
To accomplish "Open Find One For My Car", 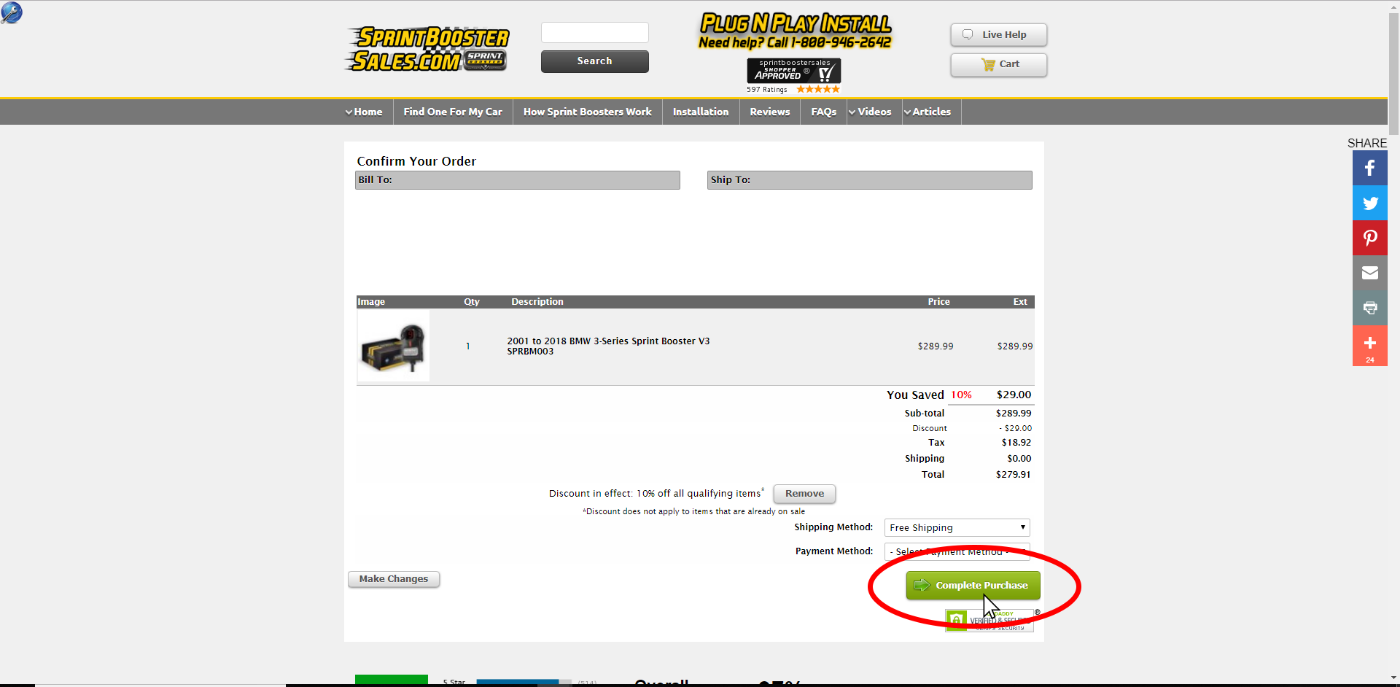I will tap(453, 112).
